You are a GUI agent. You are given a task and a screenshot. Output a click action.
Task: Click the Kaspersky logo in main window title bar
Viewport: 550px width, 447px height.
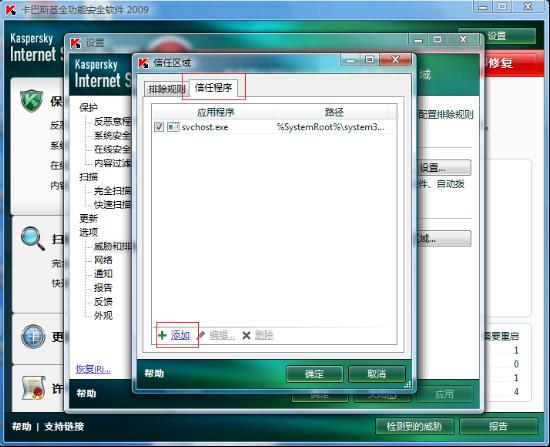[11, 10]
